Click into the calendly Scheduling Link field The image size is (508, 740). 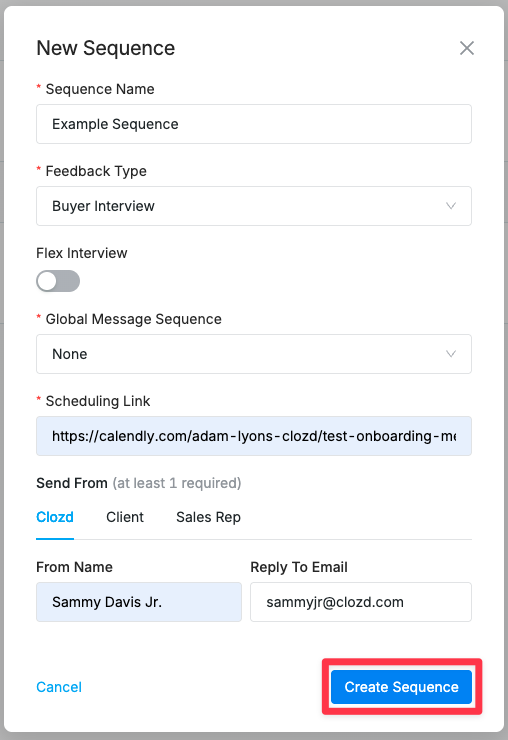pos(254,436)
